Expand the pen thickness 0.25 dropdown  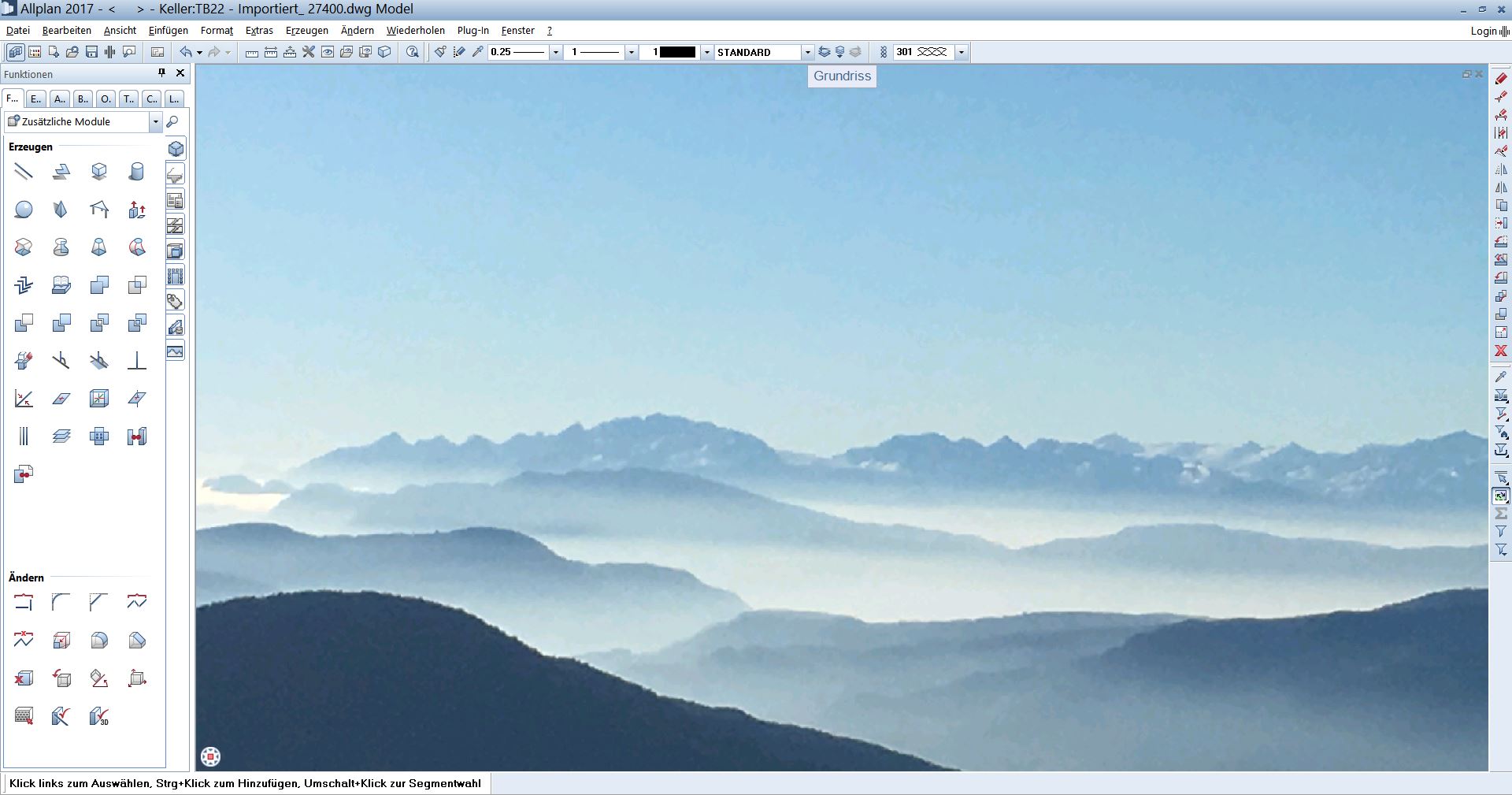click(x=555, y=52)
